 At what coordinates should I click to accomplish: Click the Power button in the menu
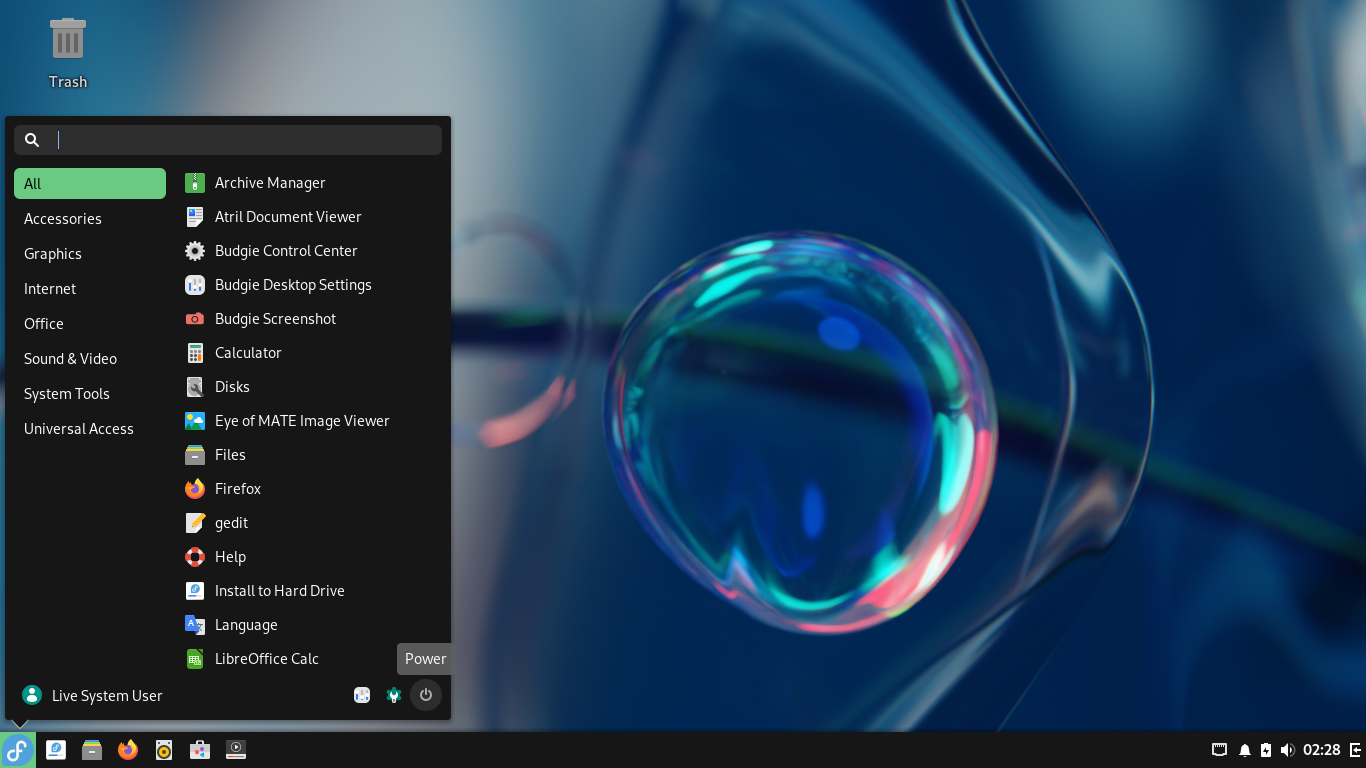(x=426, y=695)
